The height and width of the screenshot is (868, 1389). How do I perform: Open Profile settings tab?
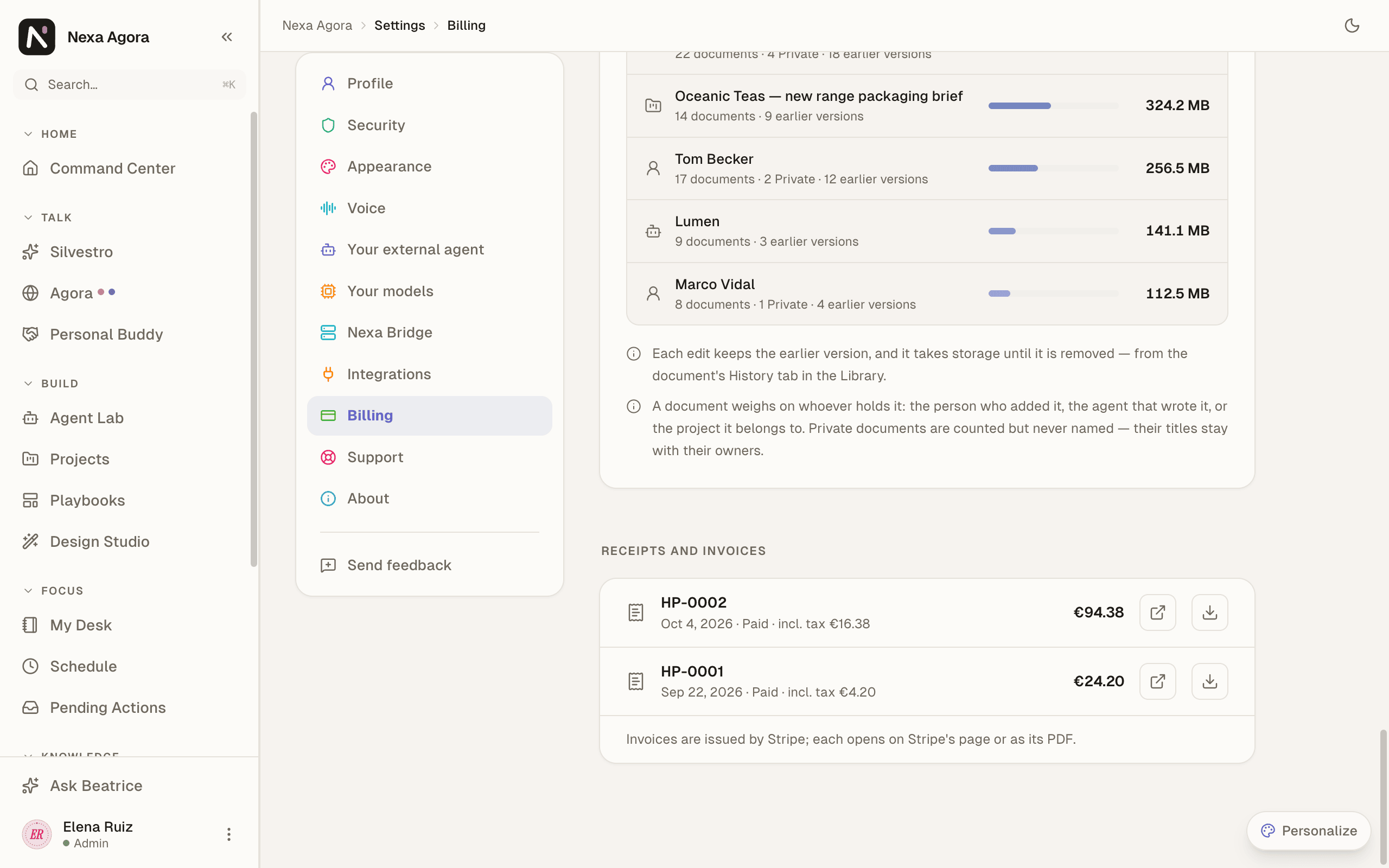tap(429, 83)
